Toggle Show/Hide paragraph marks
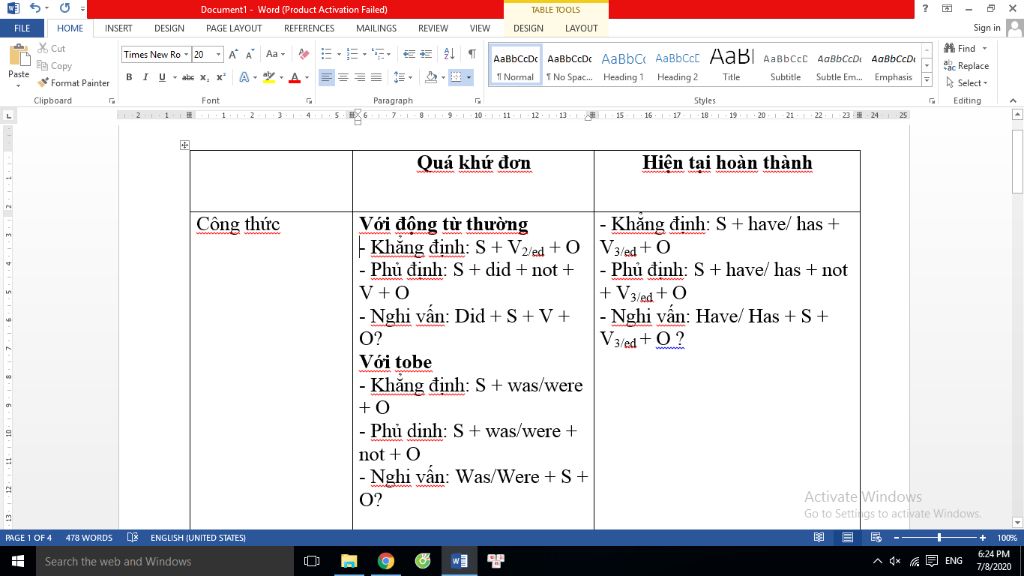Screen dimensions: 1024x576 (472, 54)
